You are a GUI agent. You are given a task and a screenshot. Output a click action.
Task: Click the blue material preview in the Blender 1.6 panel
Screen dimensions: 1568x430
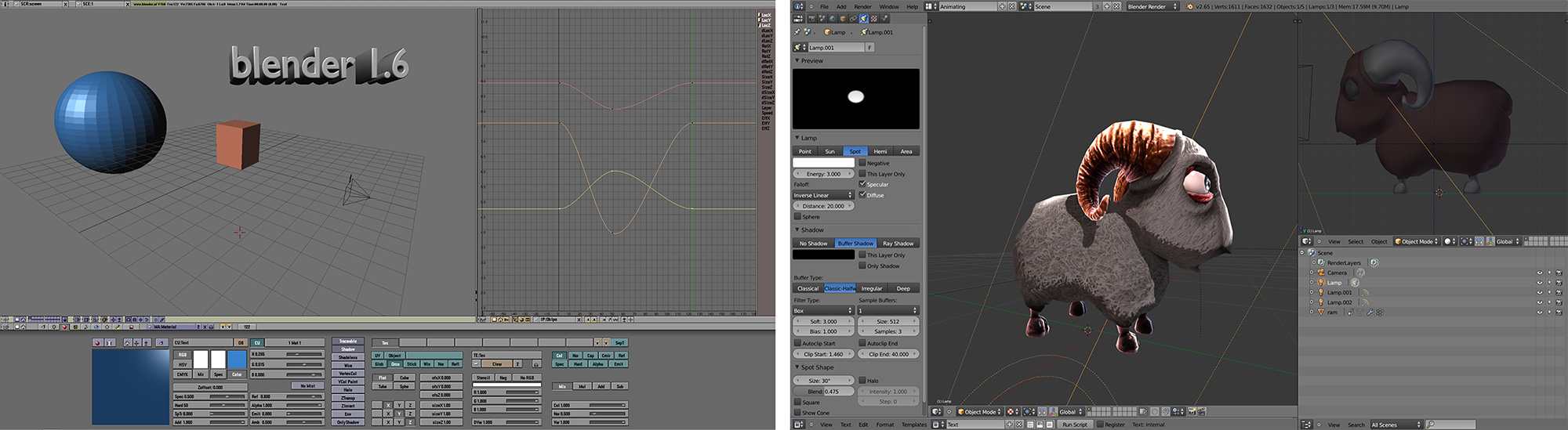(x=131, y=387)
